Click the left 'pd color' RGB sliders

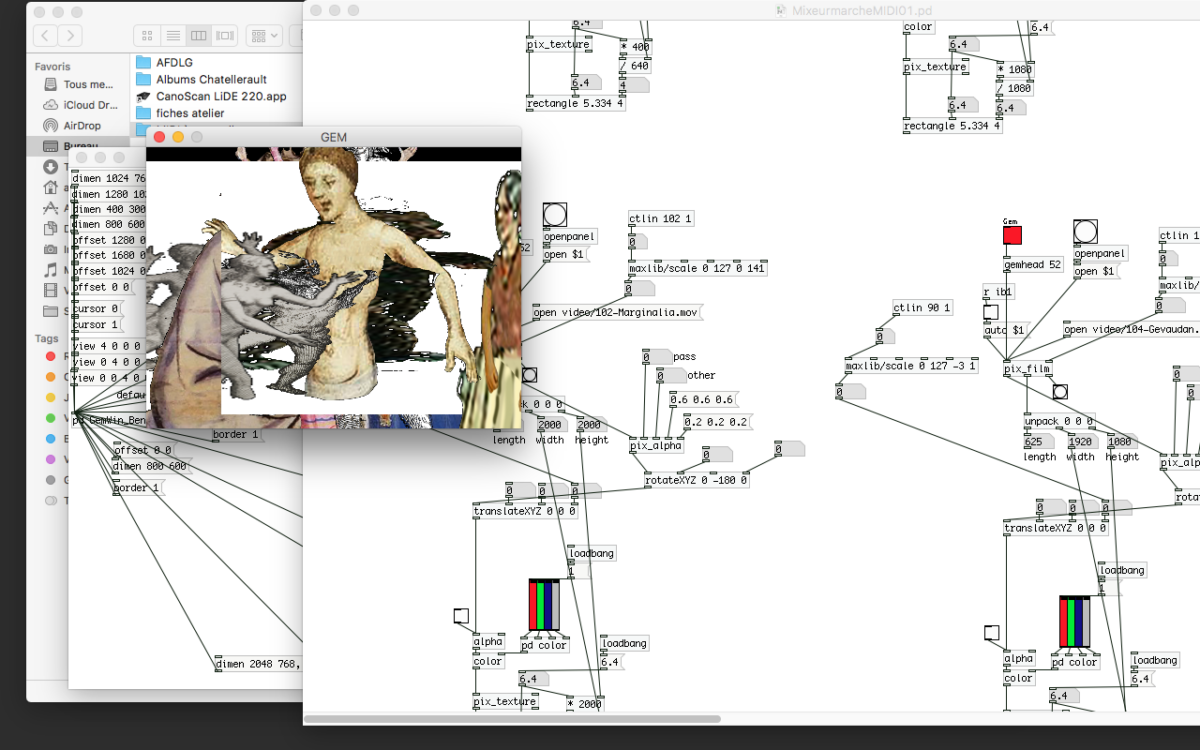click(x=544, y=605)
